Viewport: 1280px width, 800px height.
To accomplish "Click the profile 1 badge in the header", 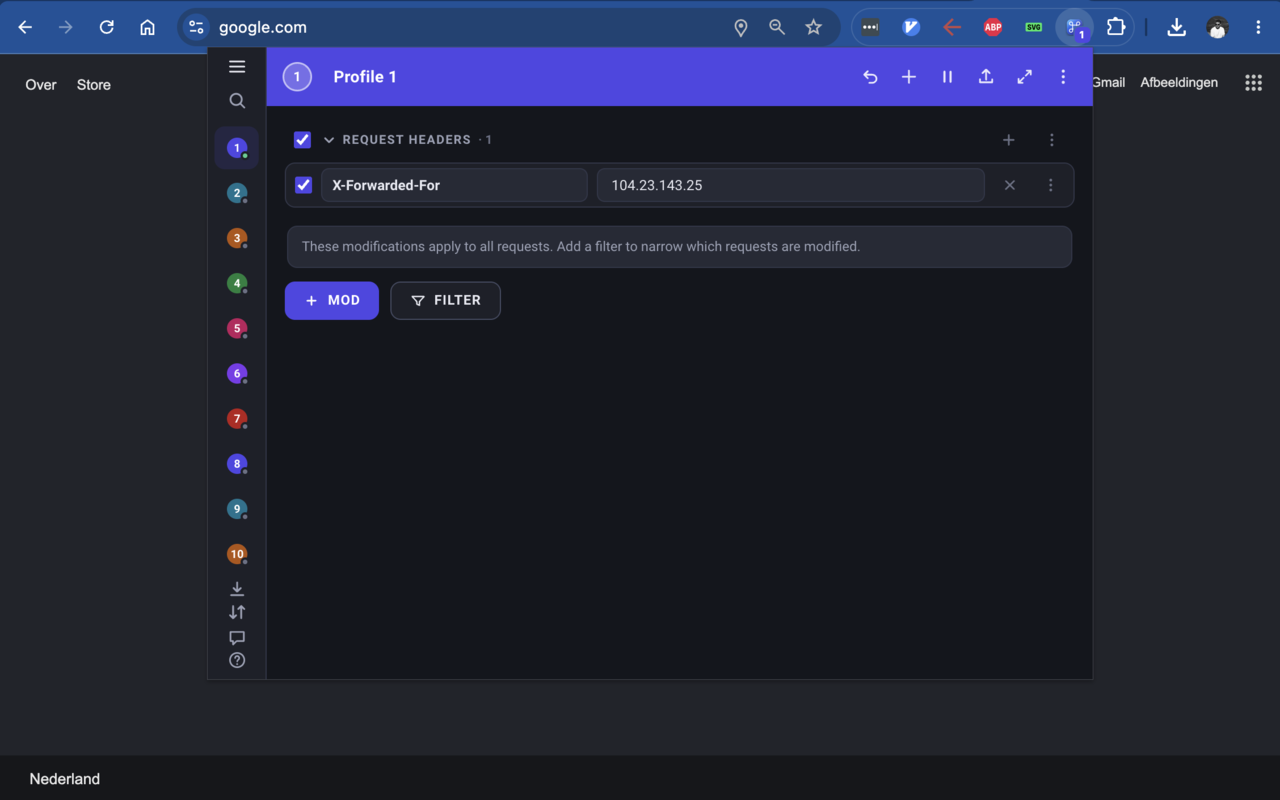I will [297, 77].
